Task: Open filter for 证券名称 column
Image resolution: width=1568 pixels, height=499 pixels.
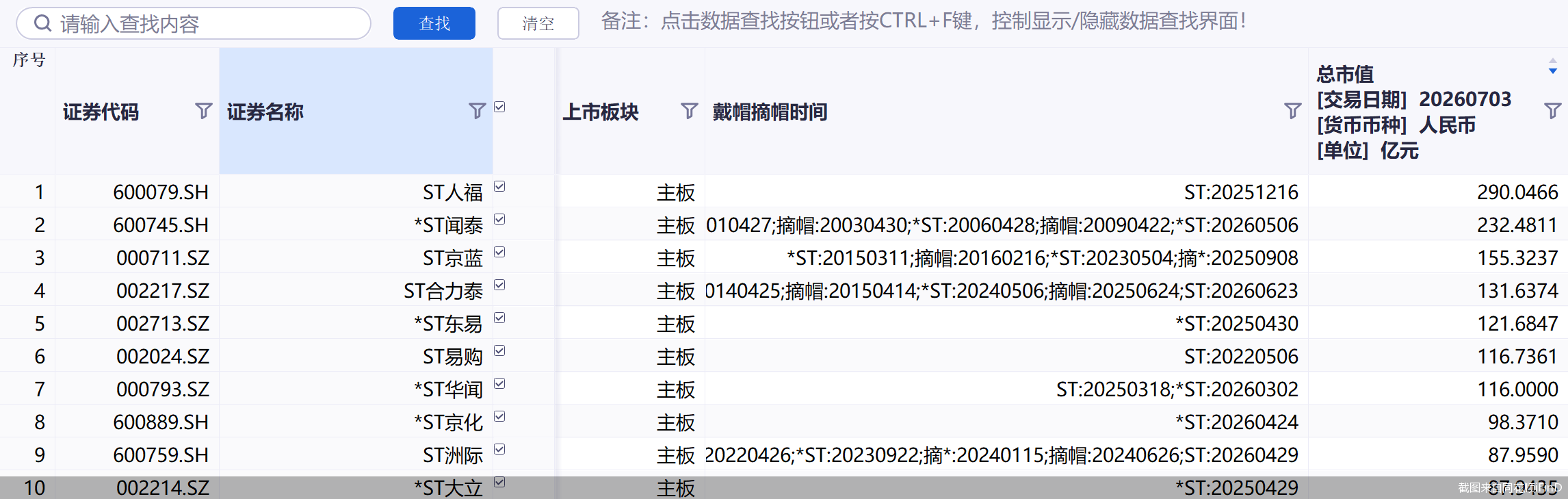Action: (x=477, y=111)
